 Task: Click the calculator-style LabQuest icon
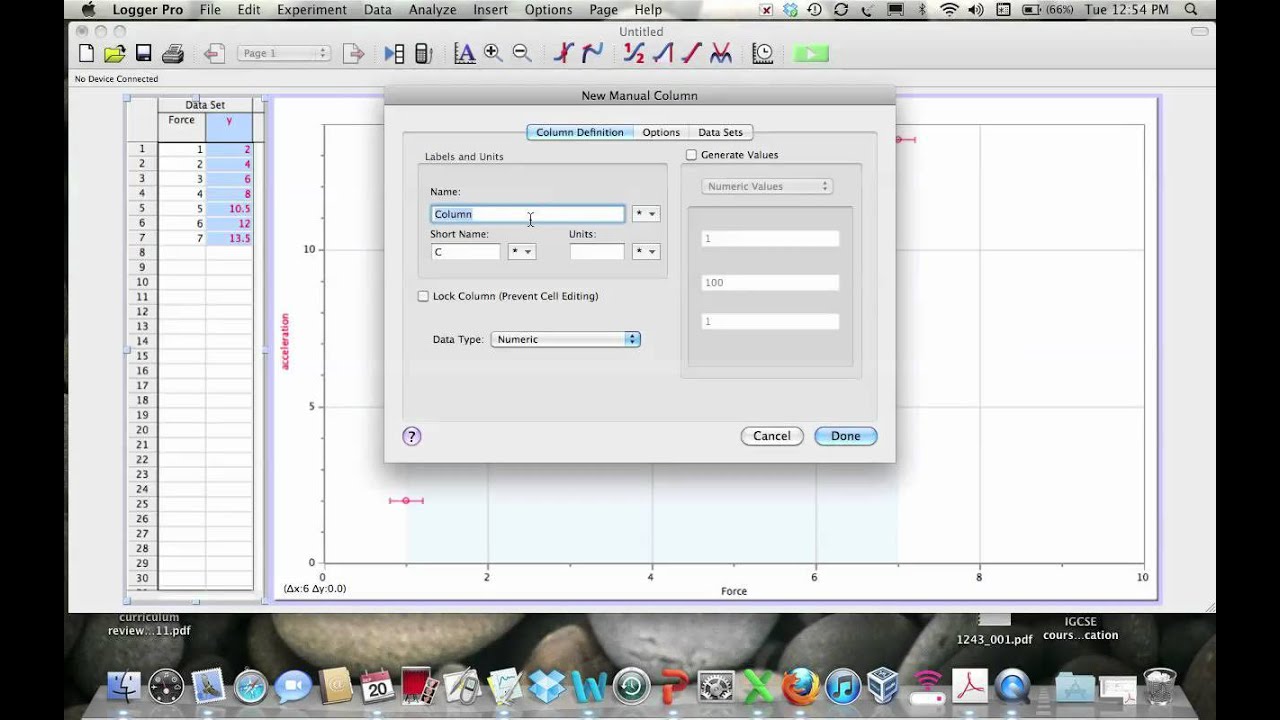(423, 54)
